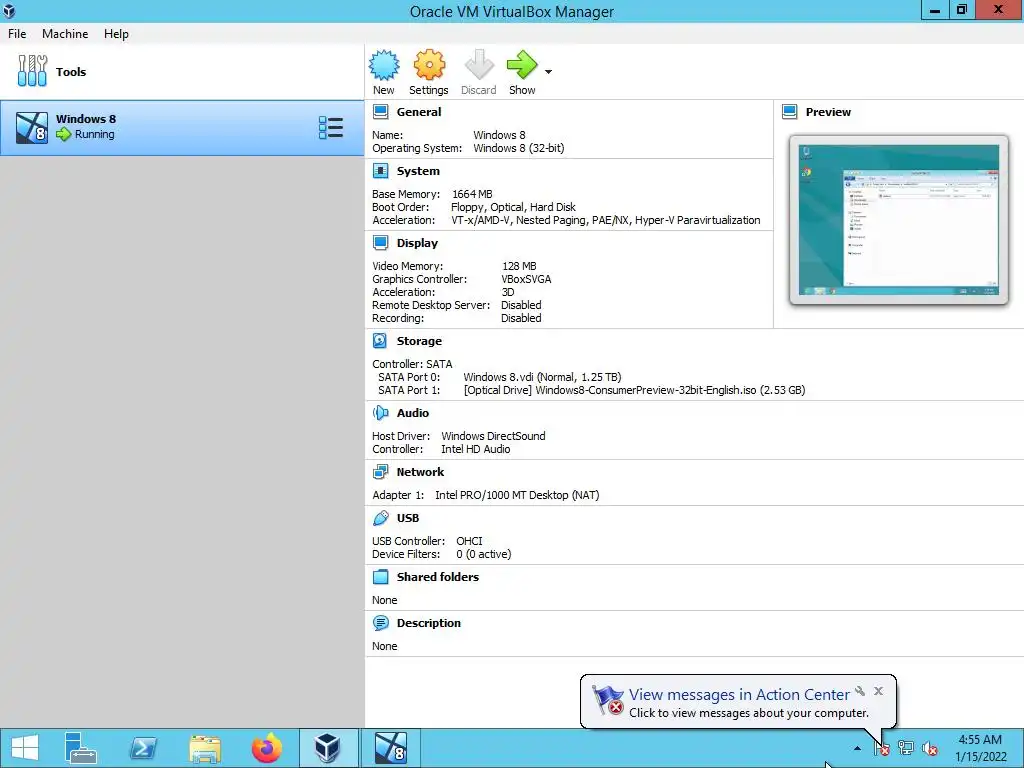Viewport: 1024px width, 768px height.
Task: Show hidden system tray icons arrow
Action: coord(857,748)
